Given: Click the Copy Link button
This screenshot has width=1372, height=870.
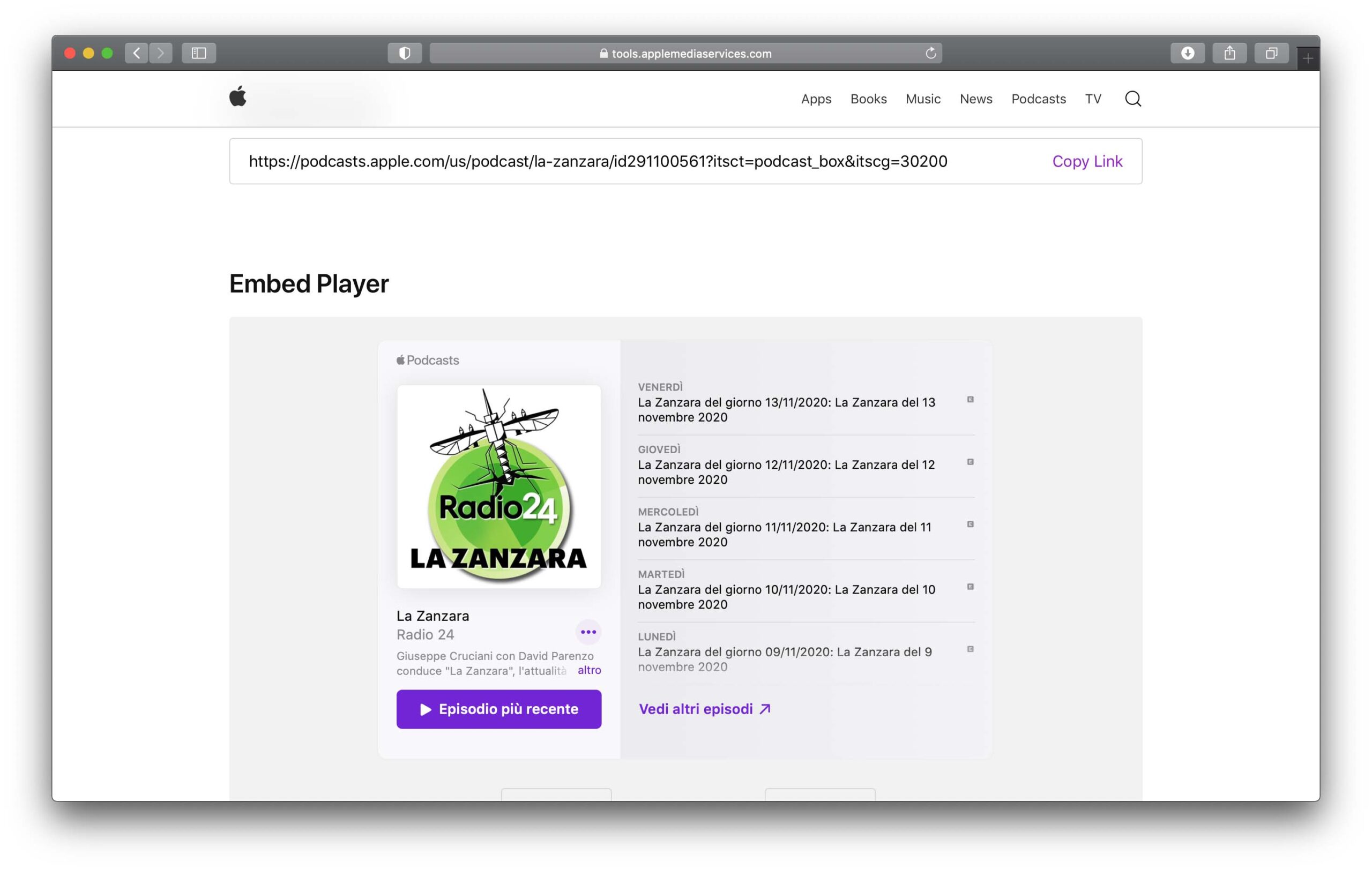Looking at the screenshot, I should pos(1086,161).
